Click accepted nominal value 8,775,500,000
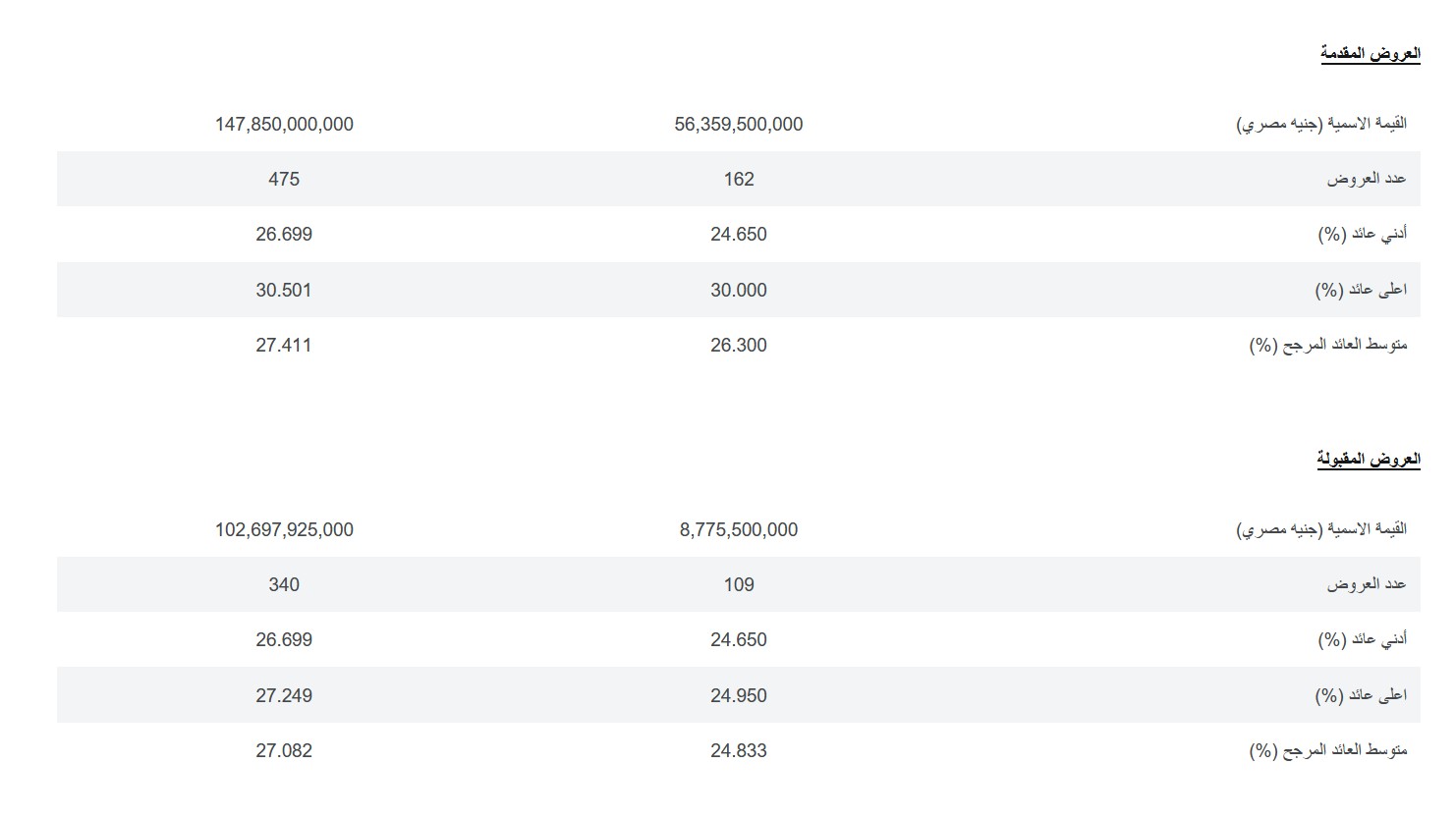This screenshot has width=1456, height=818. click(x=739, y=529)
